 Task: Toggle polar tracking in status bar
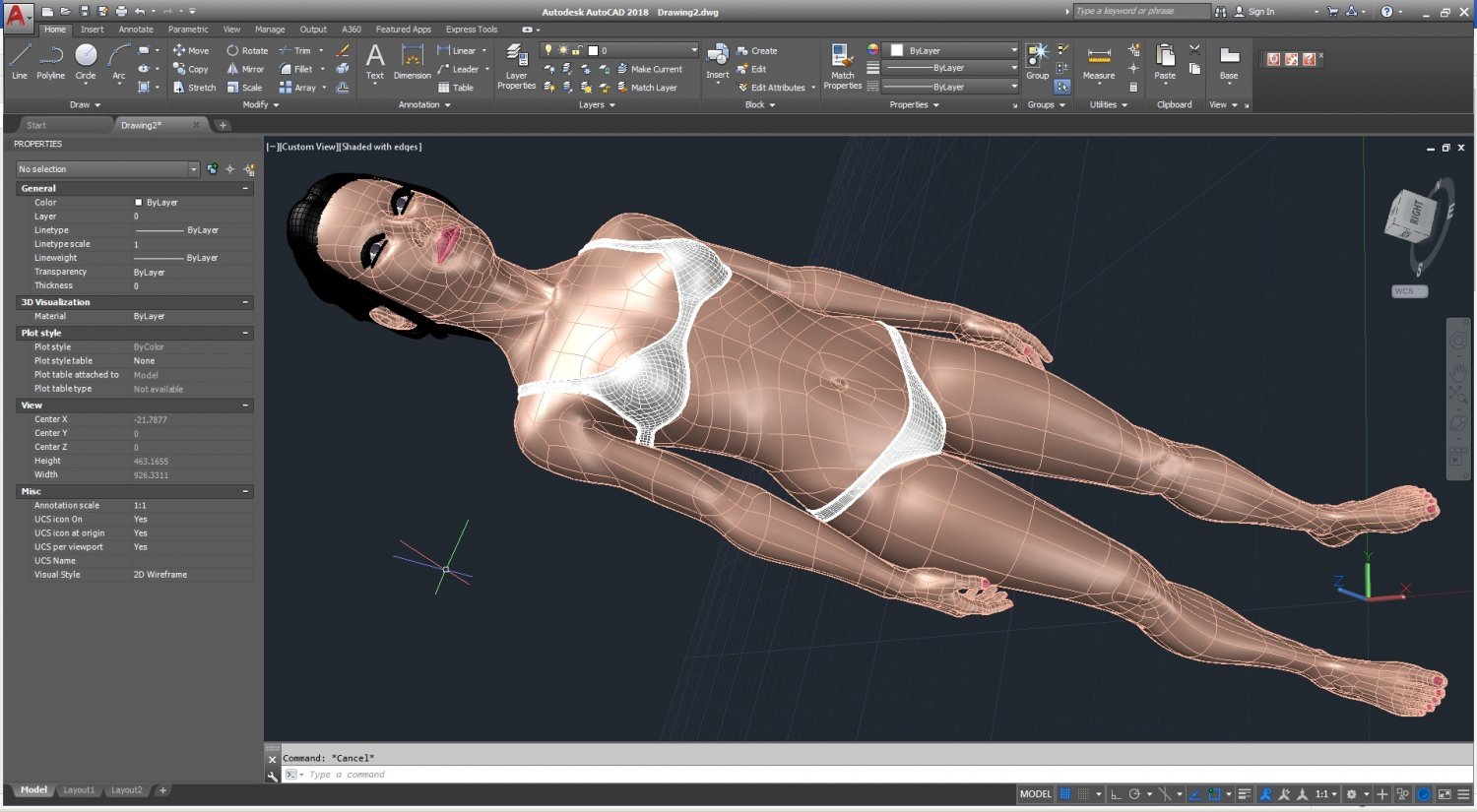tap(1134, 794)
